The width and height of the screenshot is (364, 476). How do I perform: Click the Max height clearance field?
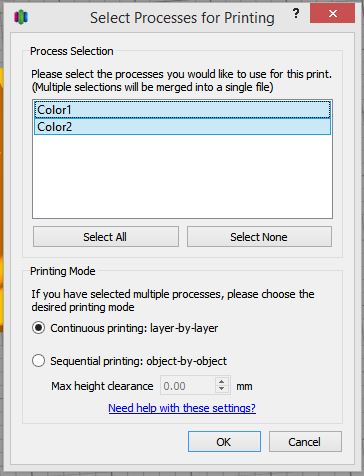pyautogui.click(x=188, y=386)
